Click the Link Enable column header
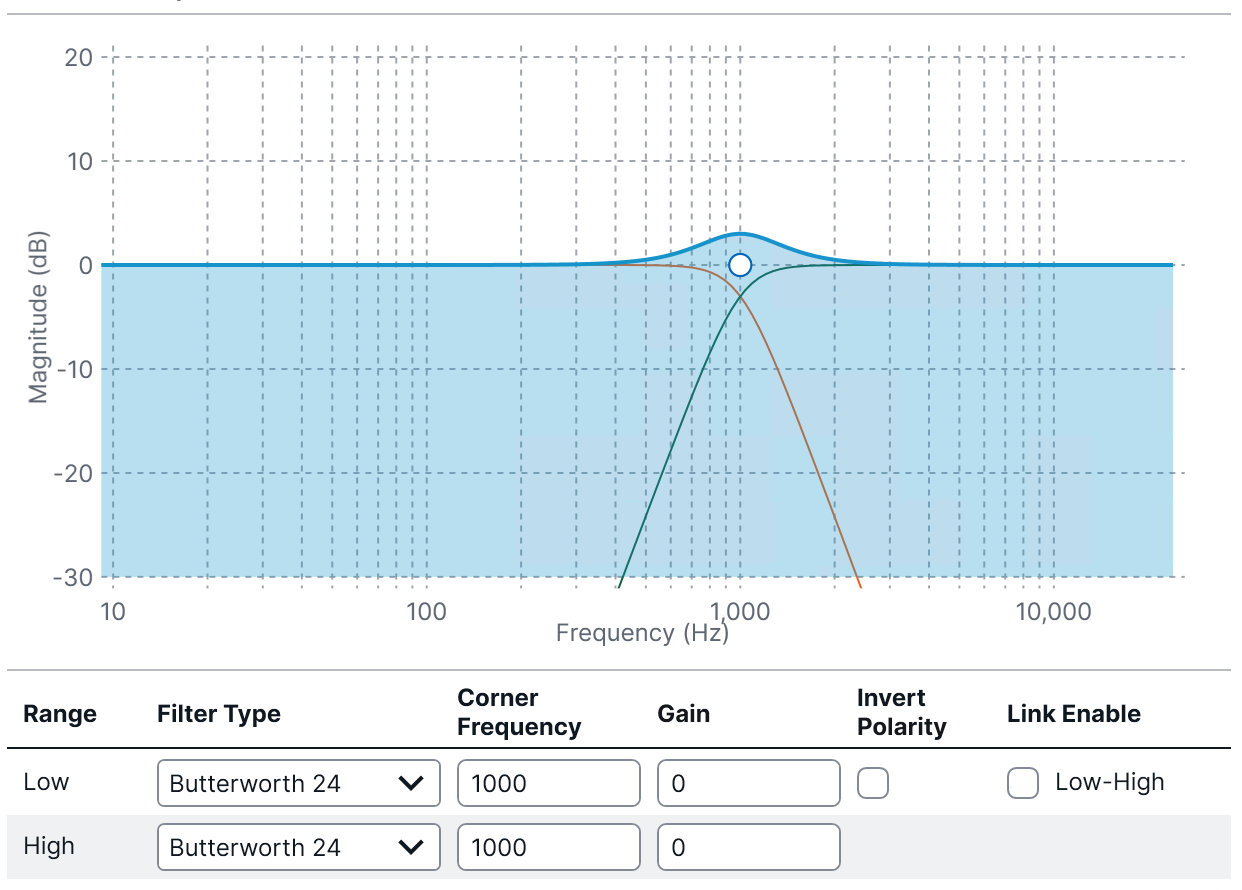This screenshot has height=890, width=1242. [1073, 714]
